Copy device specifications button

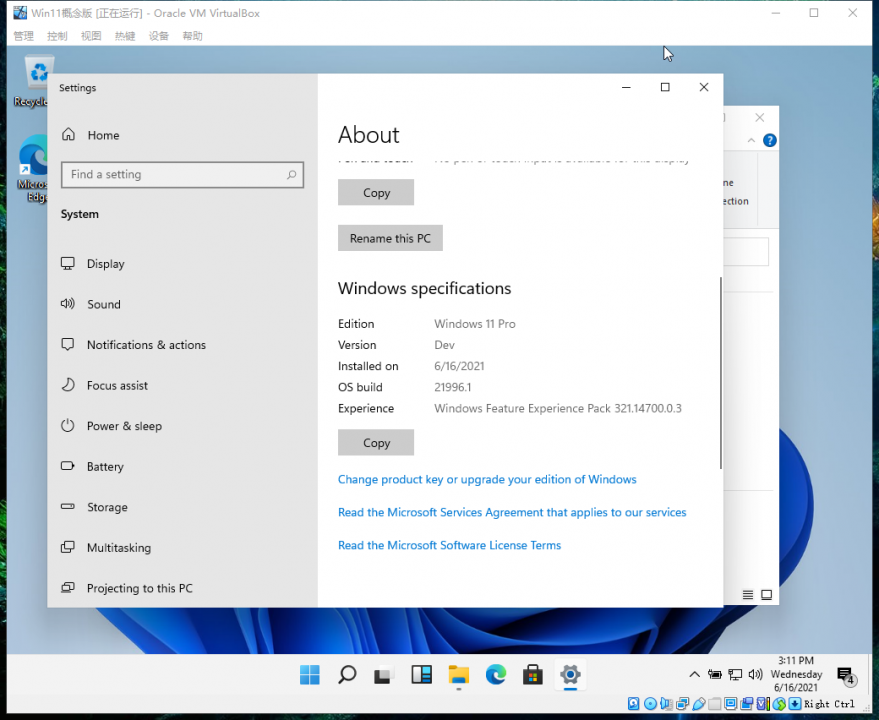(376, 192)
